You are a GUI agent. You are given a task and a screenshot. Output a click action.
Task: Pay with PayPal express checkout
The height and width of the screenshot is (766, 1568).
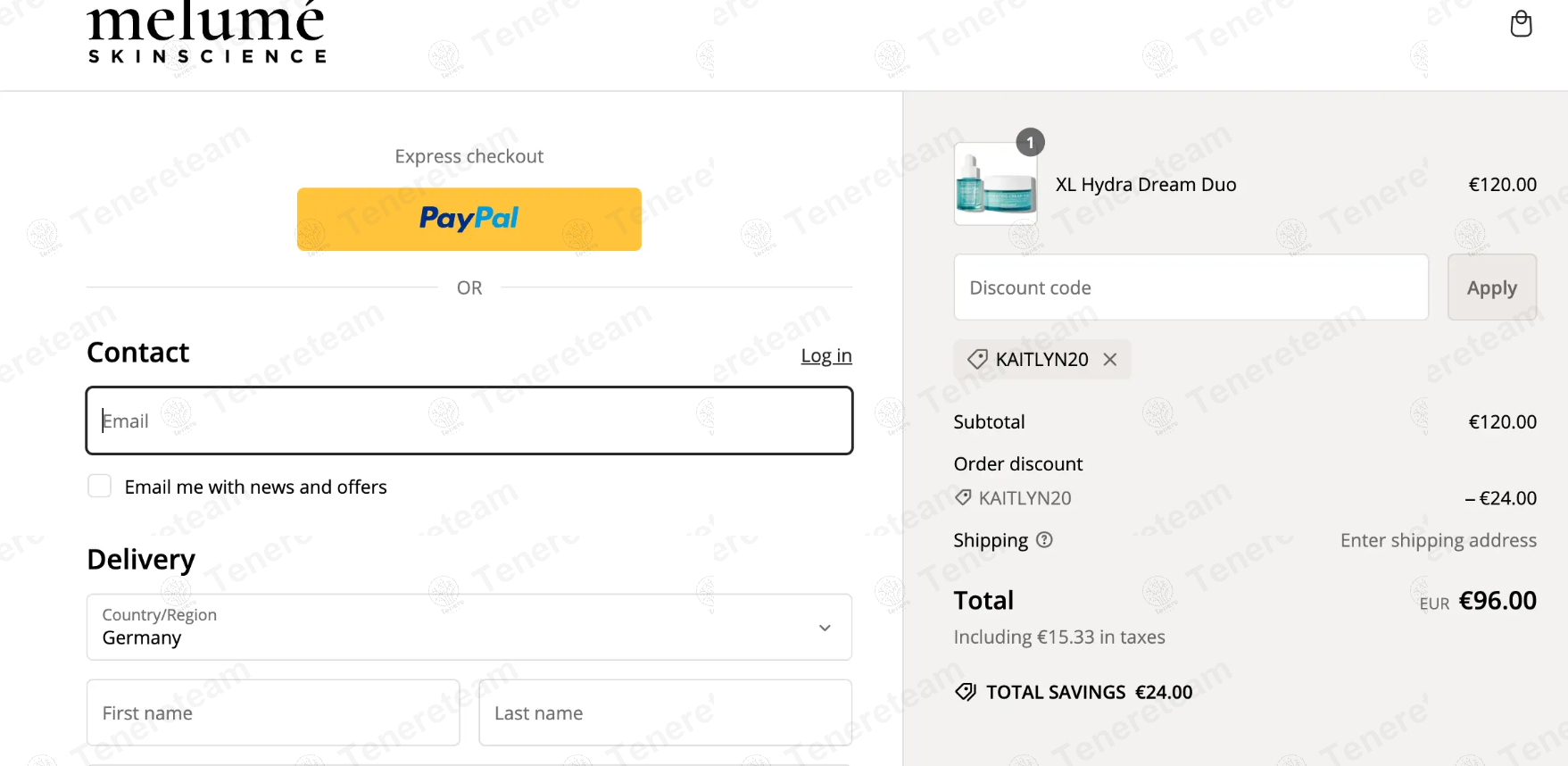469,219
